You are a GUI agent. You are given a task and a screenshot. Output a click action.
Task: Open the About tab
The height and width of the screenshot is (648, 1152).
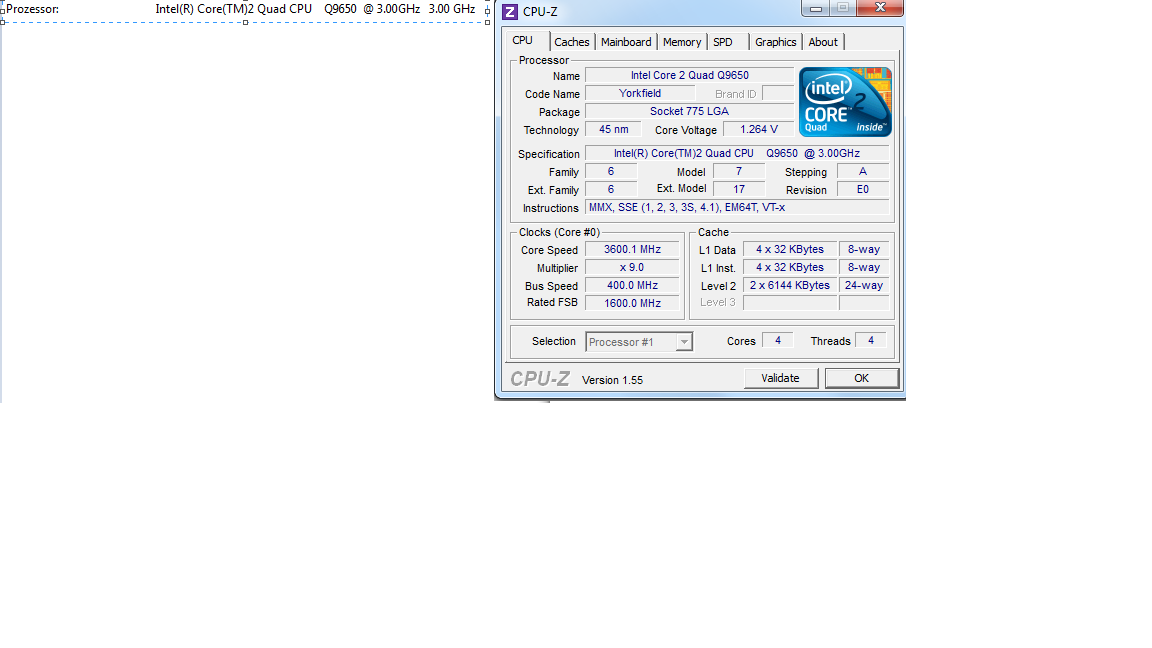[x=823, y=42]
